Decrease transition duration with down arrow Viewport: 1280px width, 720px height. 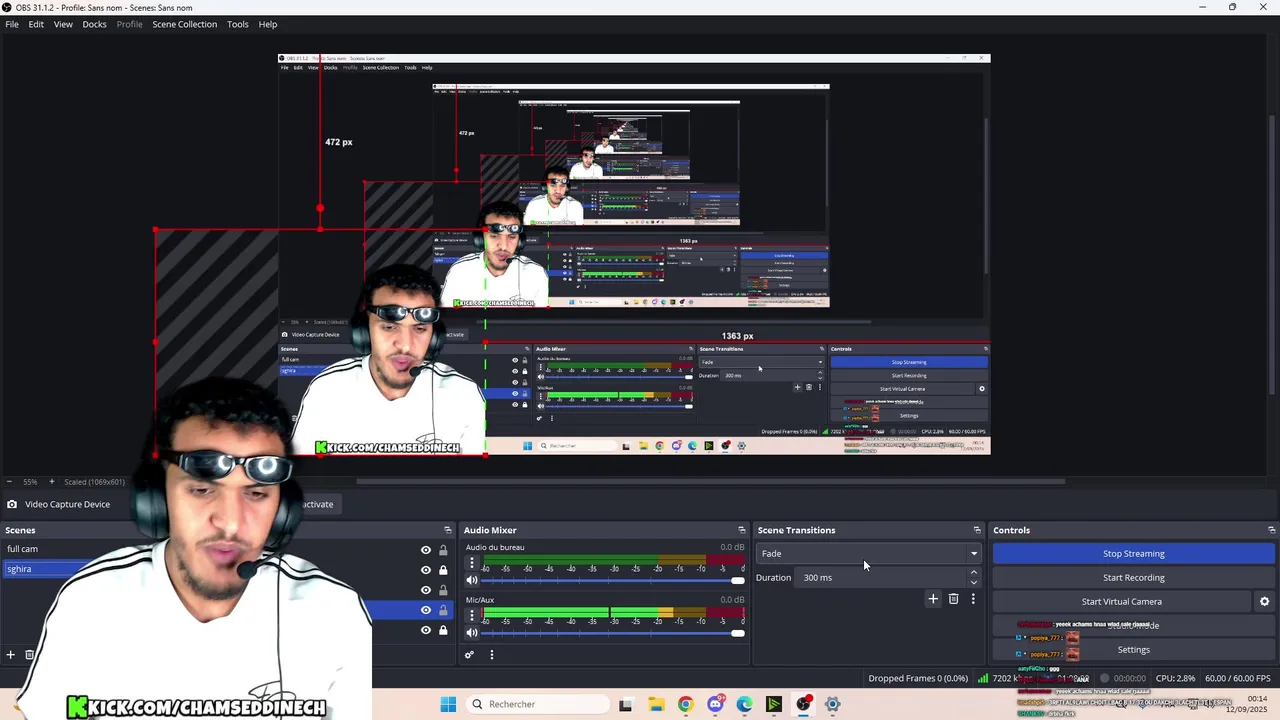click(974, 582)
